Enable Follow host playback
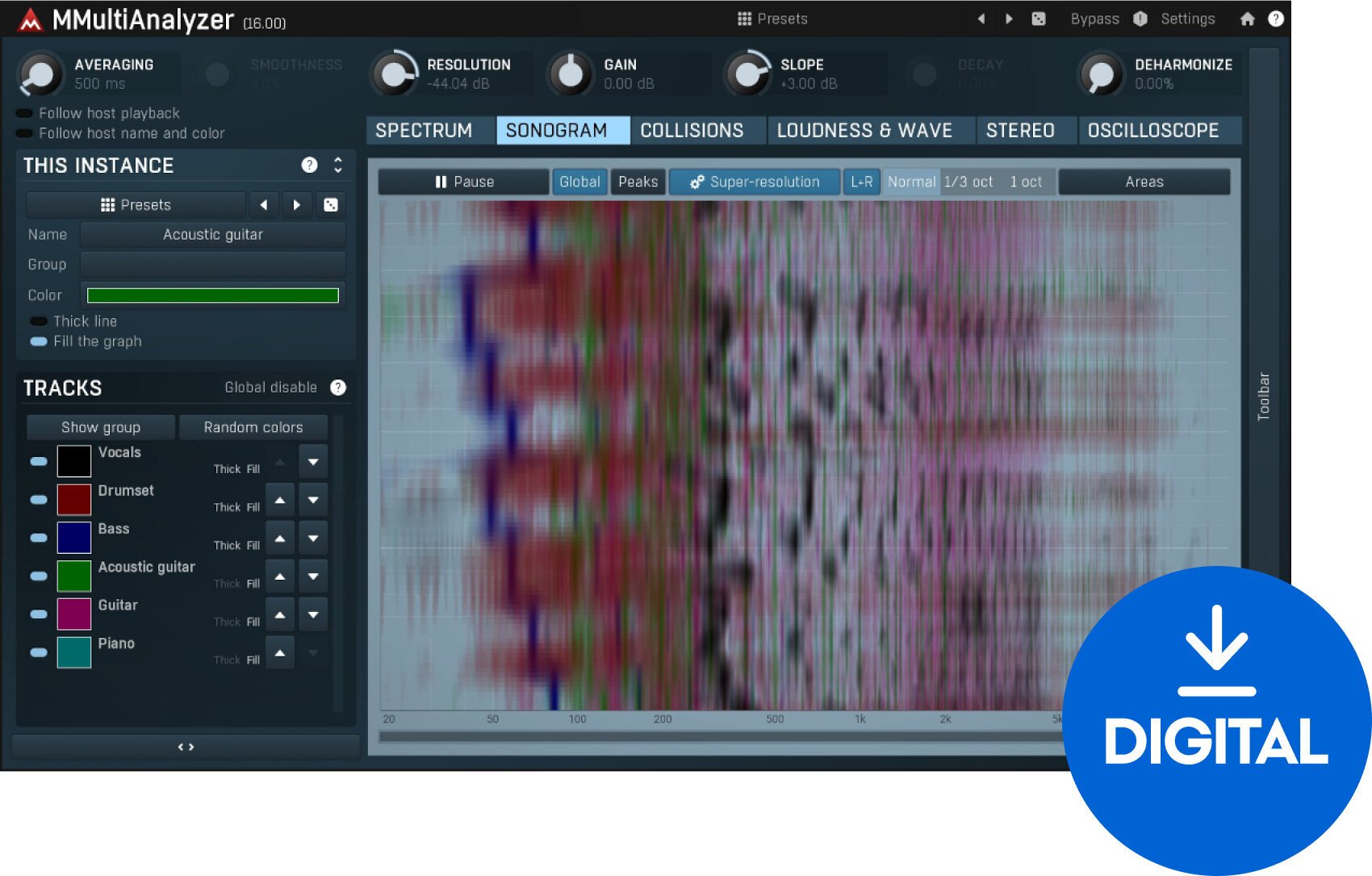Viewport: 1372px width, 876px height. pyautogui.click(x=23, y=113)
